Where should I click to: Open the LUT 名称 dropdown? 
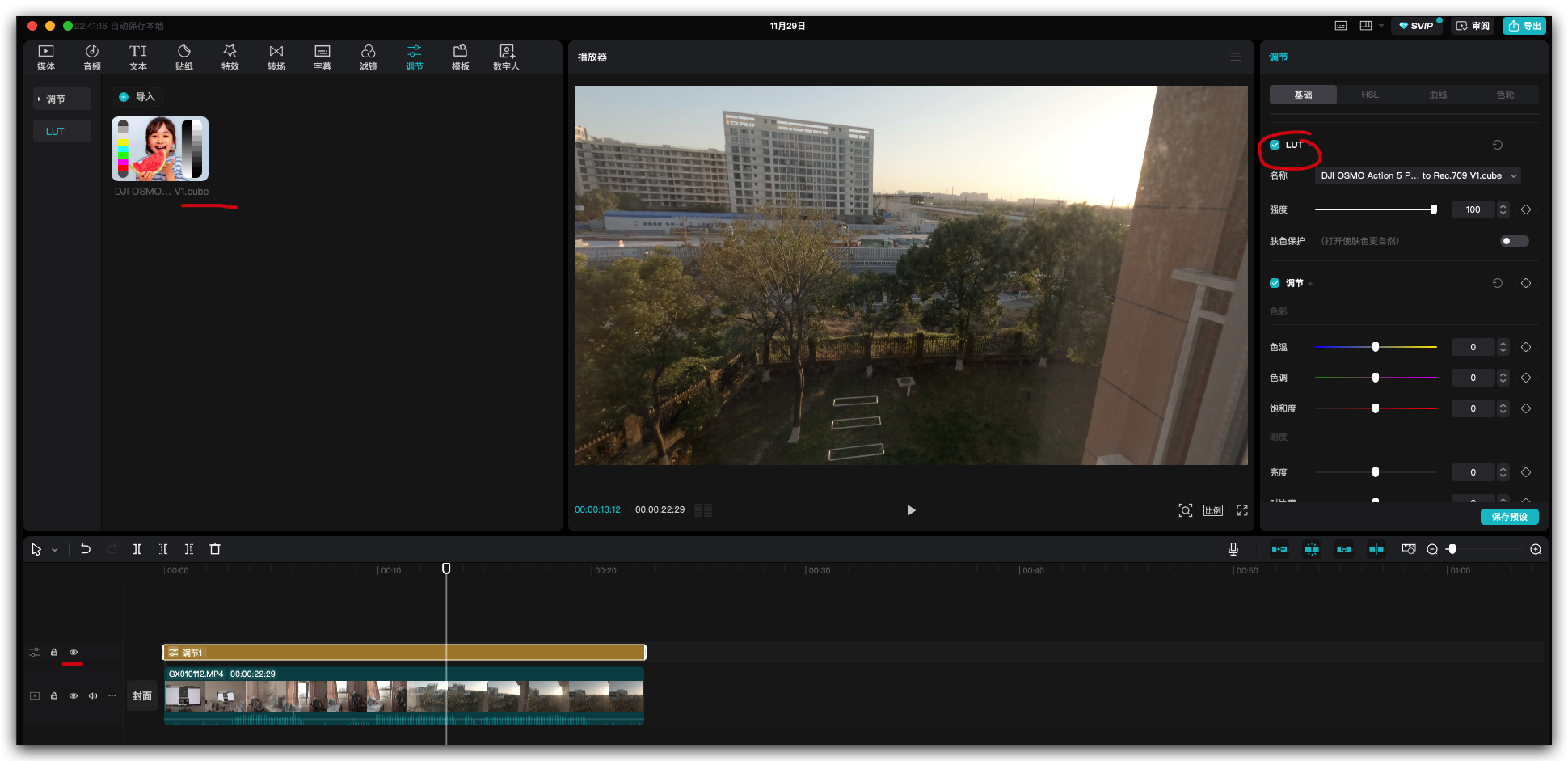click(x=1418, y=175)
